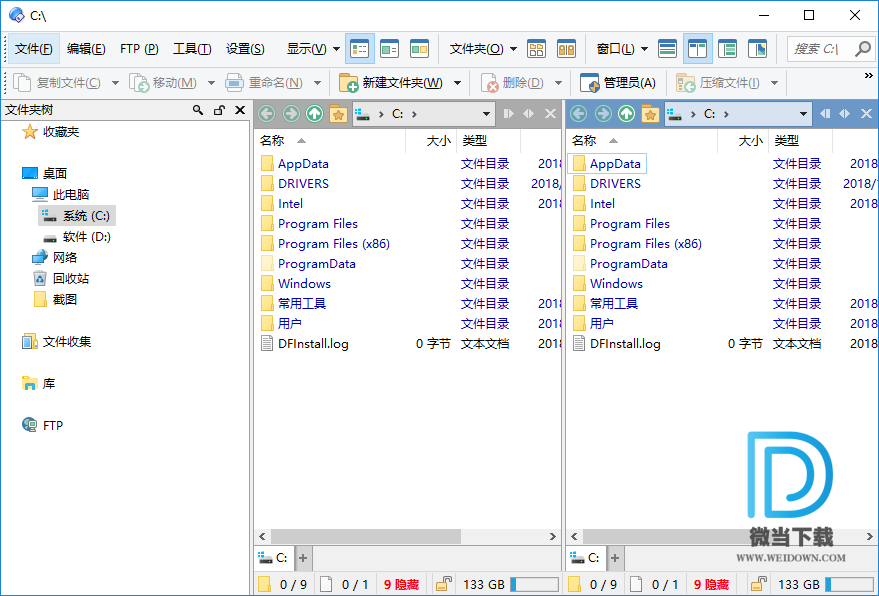Open dropdown arrow next to 新建文件夹(W)
Screen dimensions: 879x596
(x=457, y=84)
